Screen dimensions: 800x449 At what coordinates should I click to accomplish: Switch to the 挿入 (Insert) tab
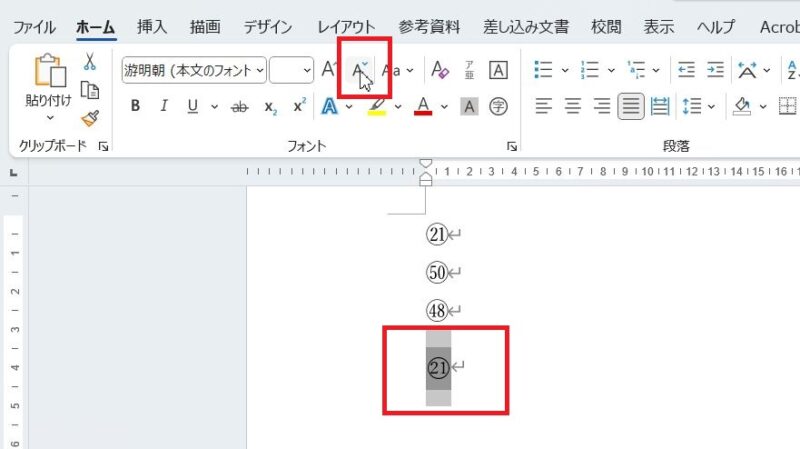click(152, 27)
